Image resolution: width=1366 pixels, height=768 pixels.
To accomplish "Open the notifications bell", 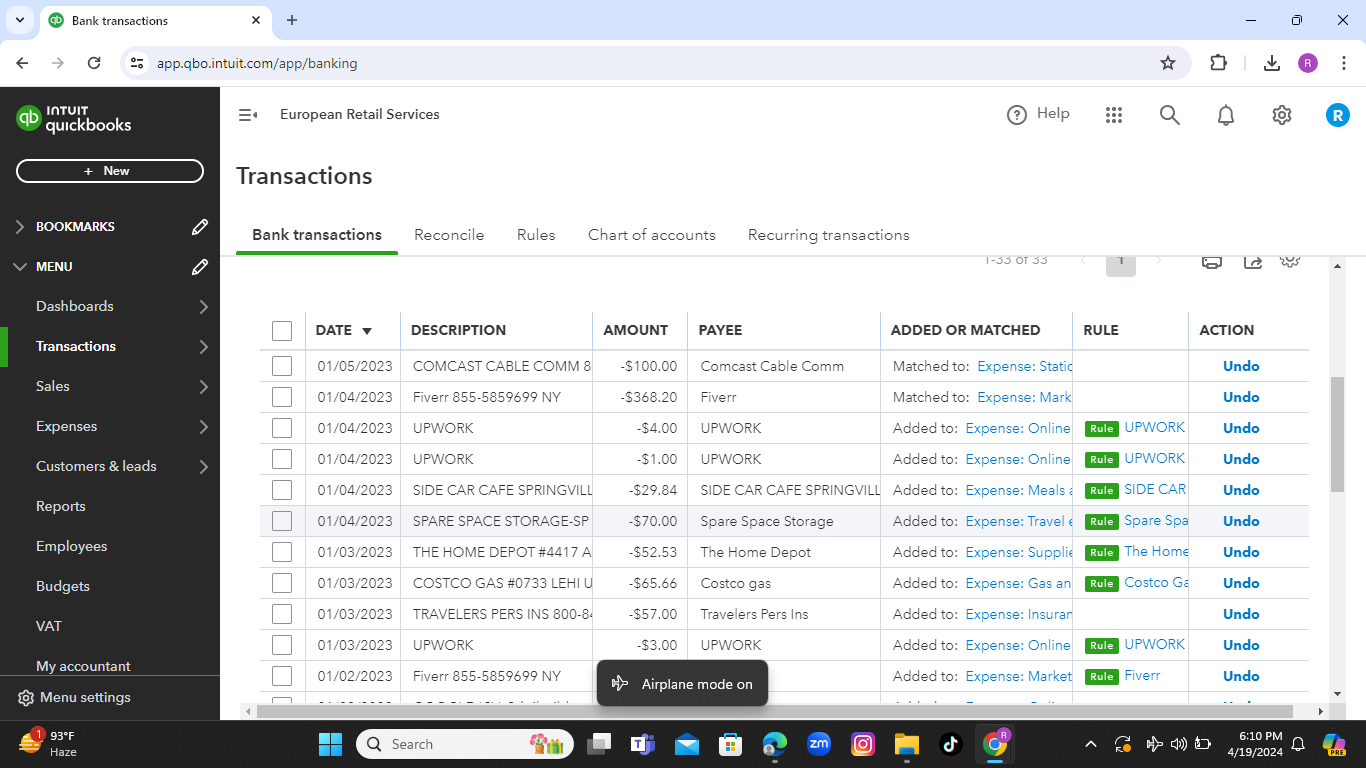I will pos(1226,115).
